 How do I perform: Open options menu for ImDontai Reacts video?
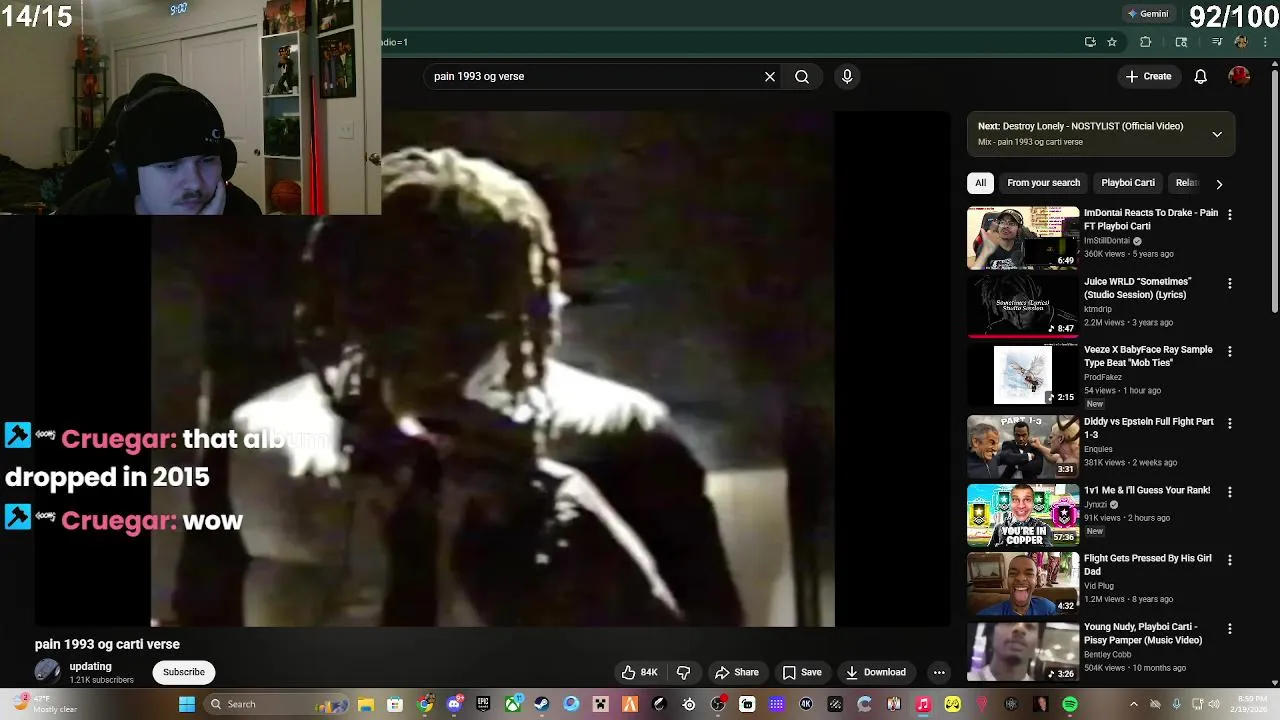pyautogui.click(x=1230, y=214)
